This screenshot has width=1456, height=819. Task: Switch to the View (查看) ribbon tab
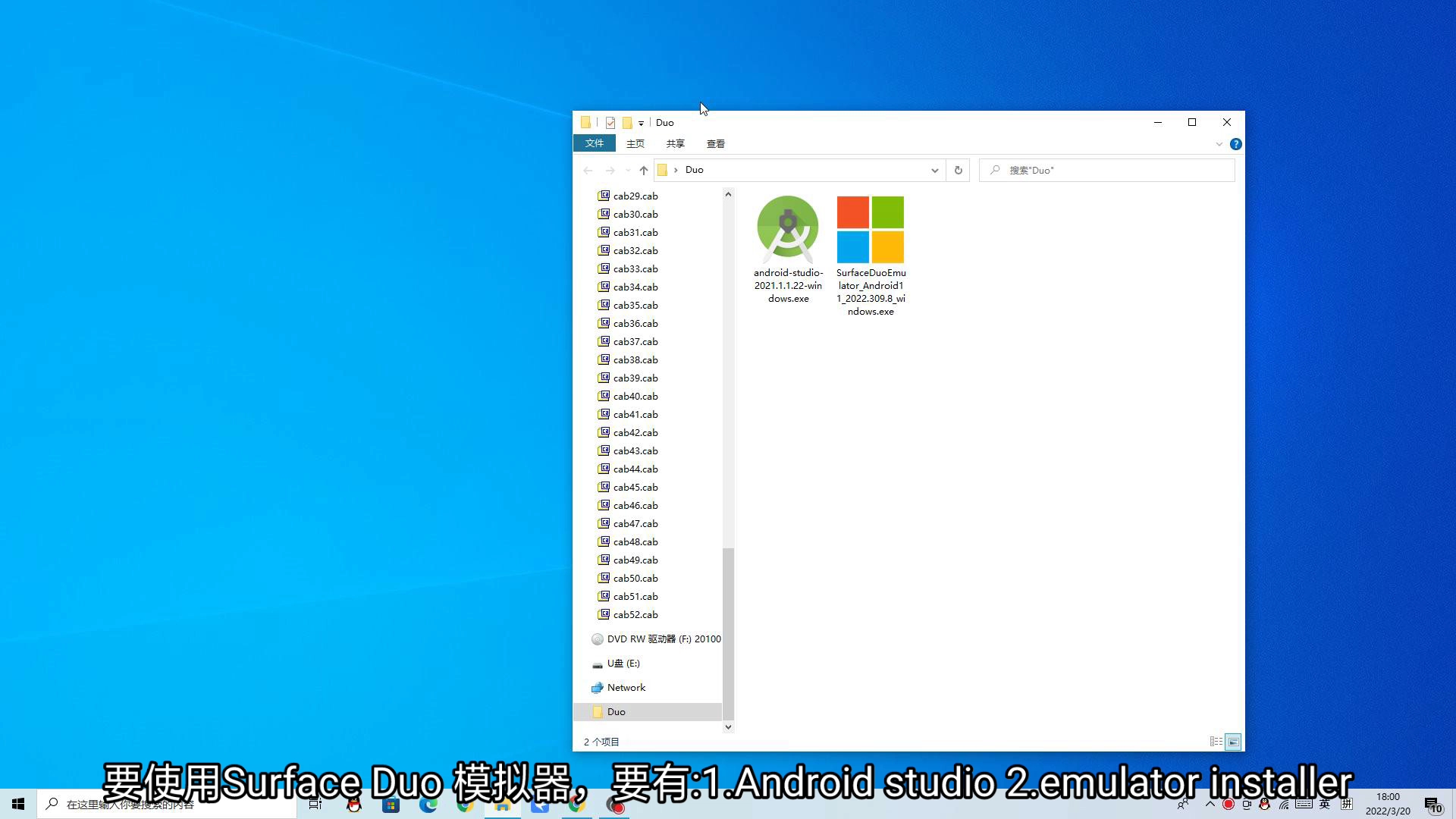[x=716, y=143]
